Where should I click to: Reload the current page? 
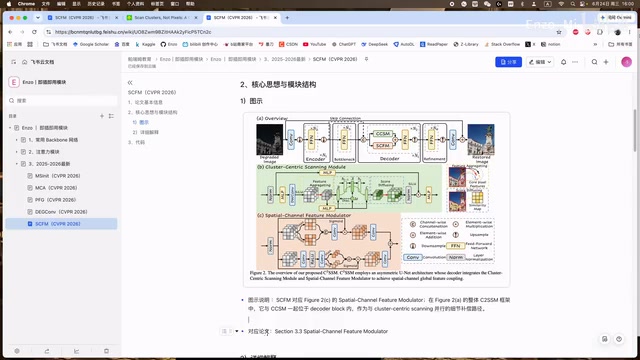(34, 32)
